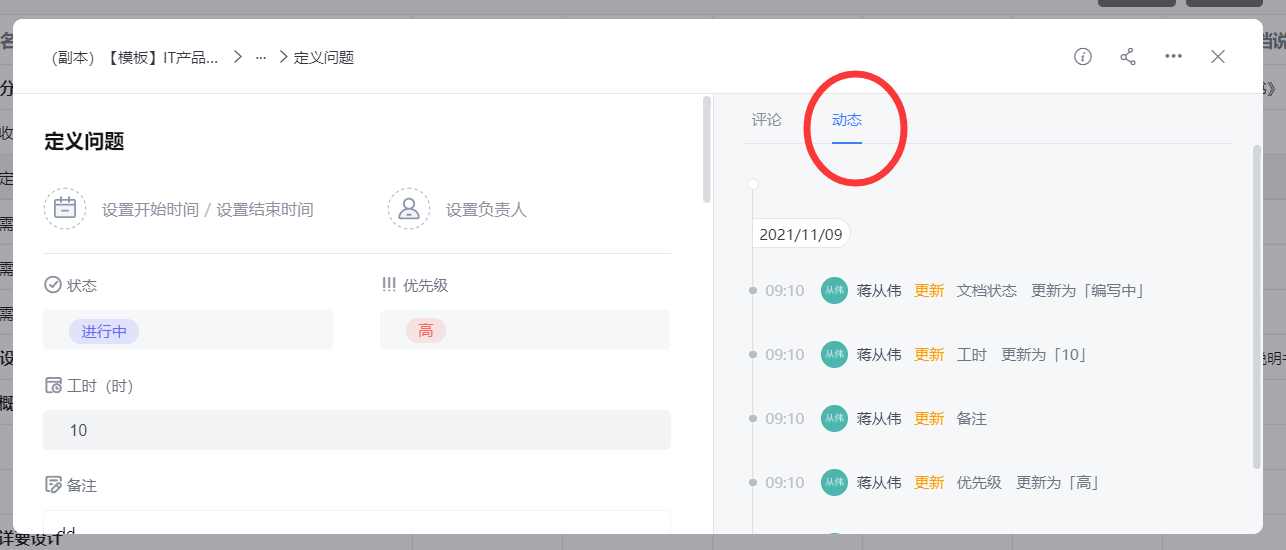Screen dimensions: 1286x550
Task: Click the calendar icon to set dates
Action: 65,209
